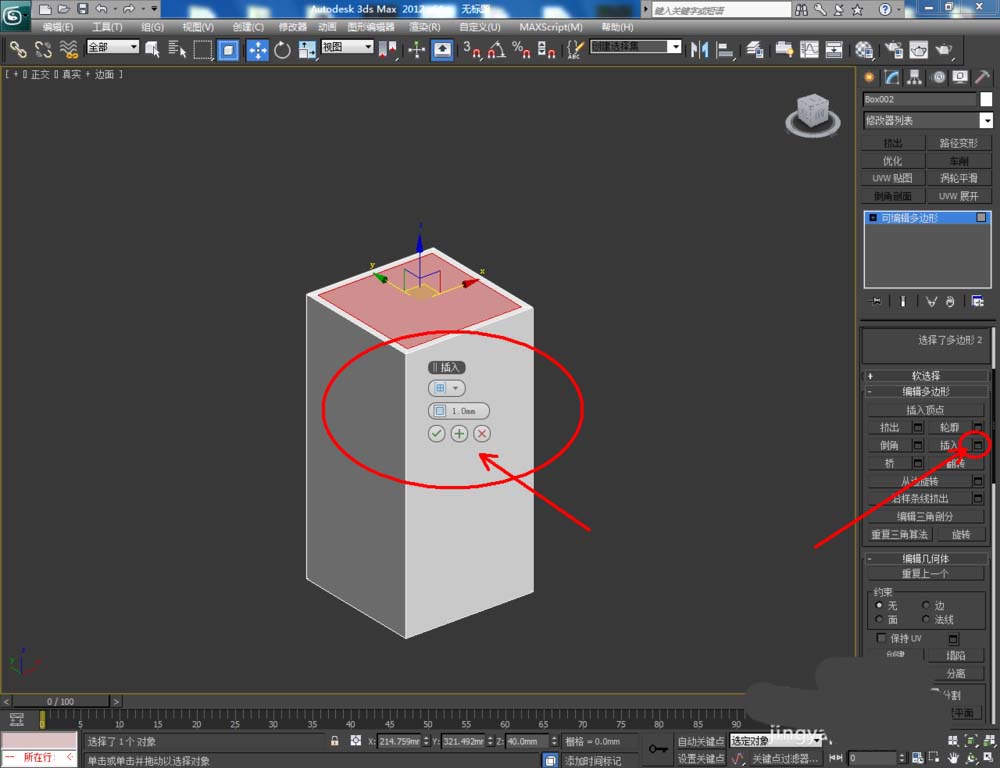Cancel inset with the red X button
The height and width of the screenshot is (768, 1000).
click(x=482, y=433)
